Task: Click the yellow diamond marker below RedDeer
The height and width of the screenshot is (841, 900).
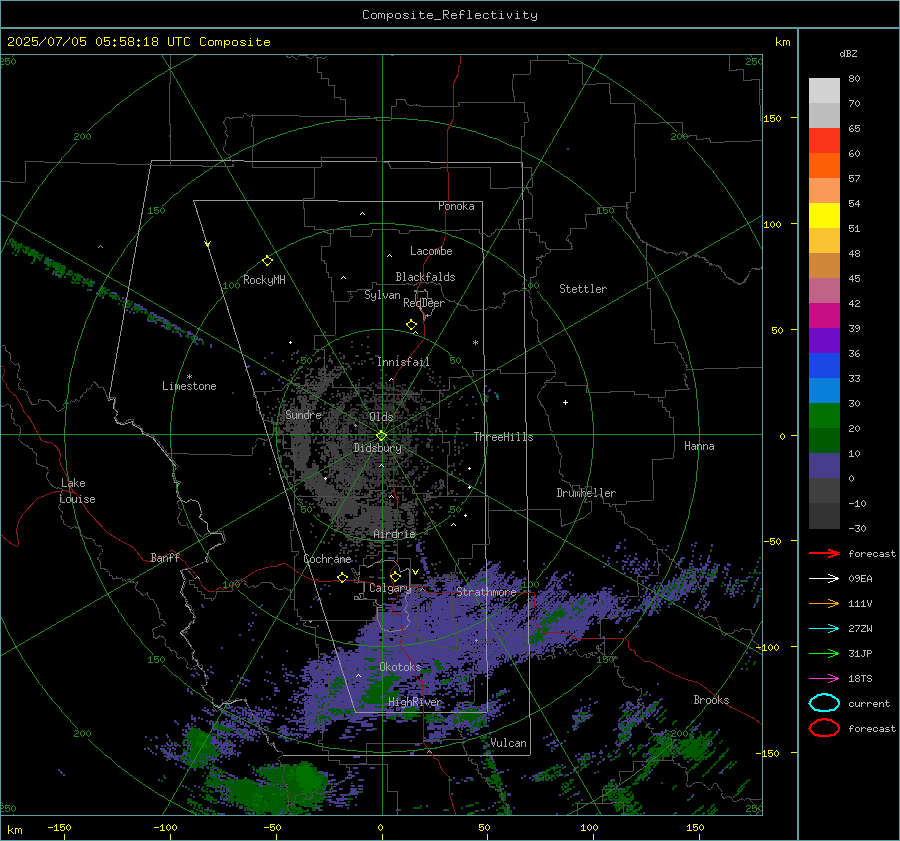Action: [411, 325]
